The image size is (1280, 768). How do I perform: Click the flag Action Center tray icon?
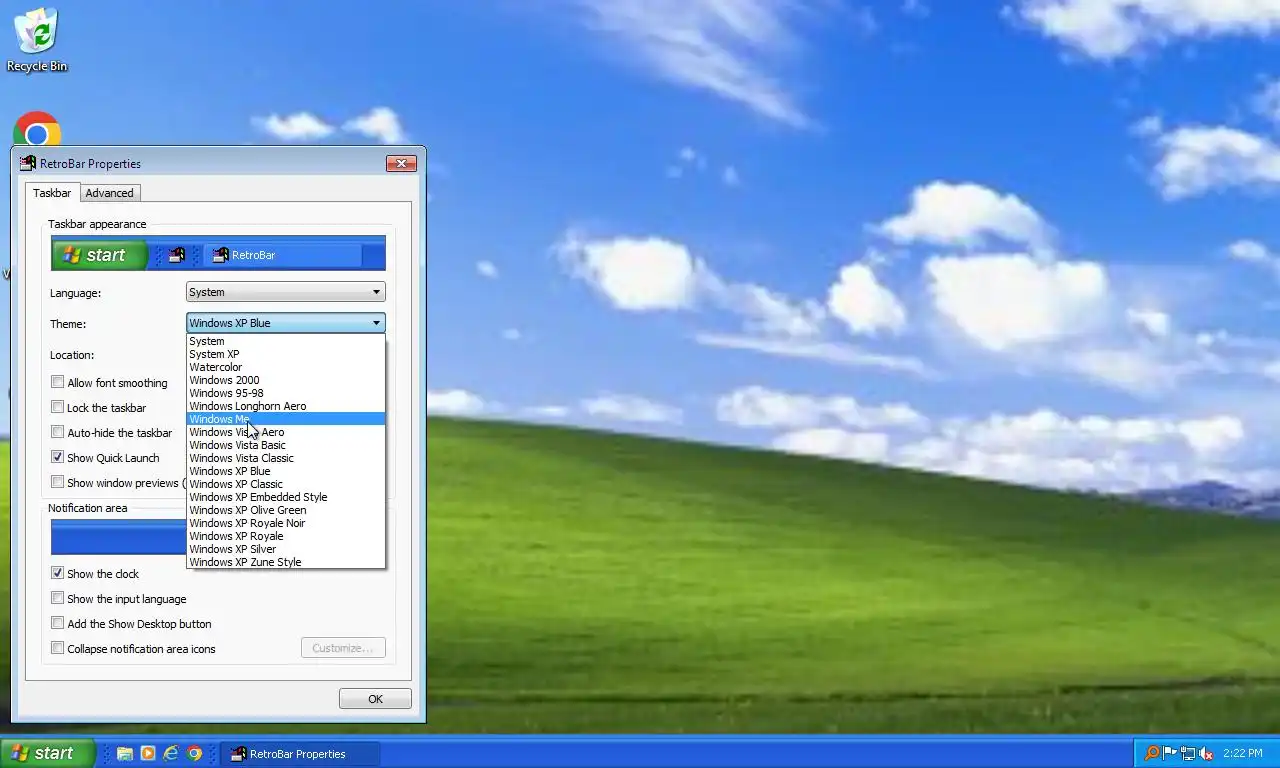pos(1170,754)
